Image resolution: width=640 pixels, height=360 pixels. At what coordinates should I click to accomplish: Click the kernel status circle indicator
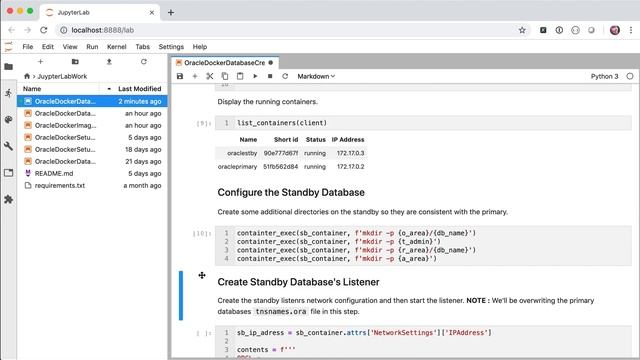(x=630, y=76)
